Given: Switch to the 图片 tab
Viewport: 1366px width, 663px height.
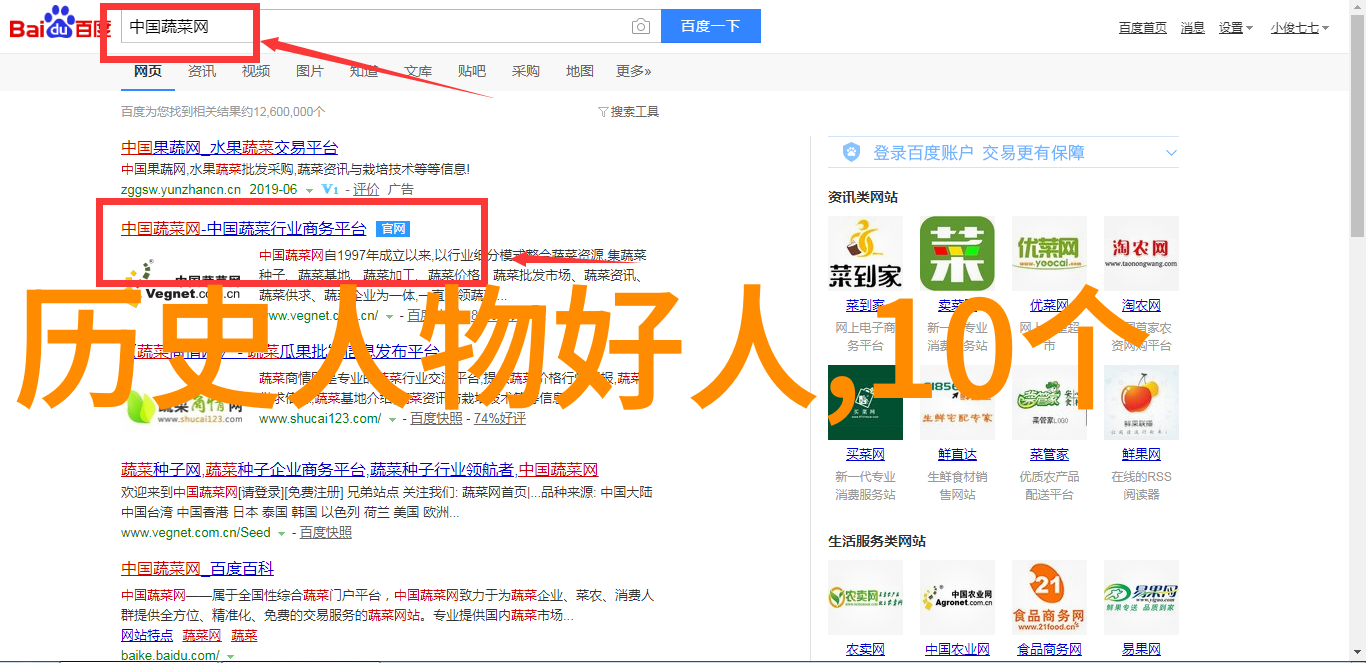Looking at the screenshot, I should [310, 71].
